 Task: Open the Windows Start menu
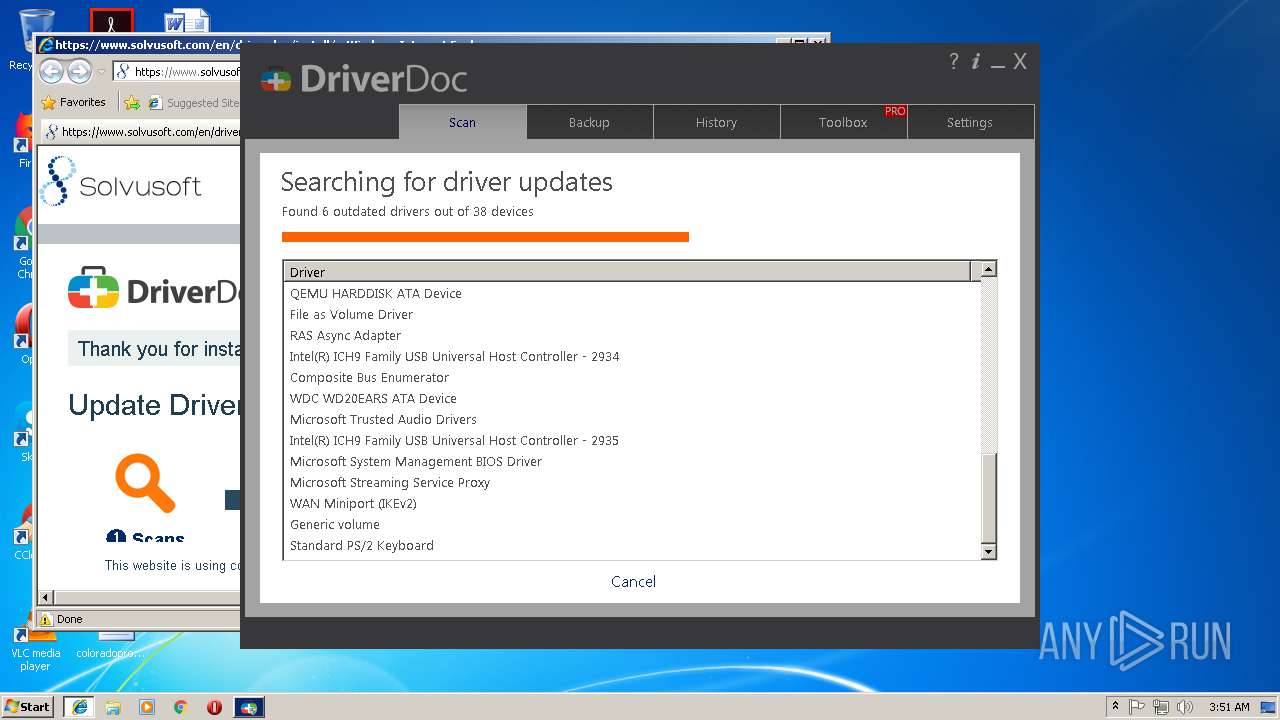[28, 706]
